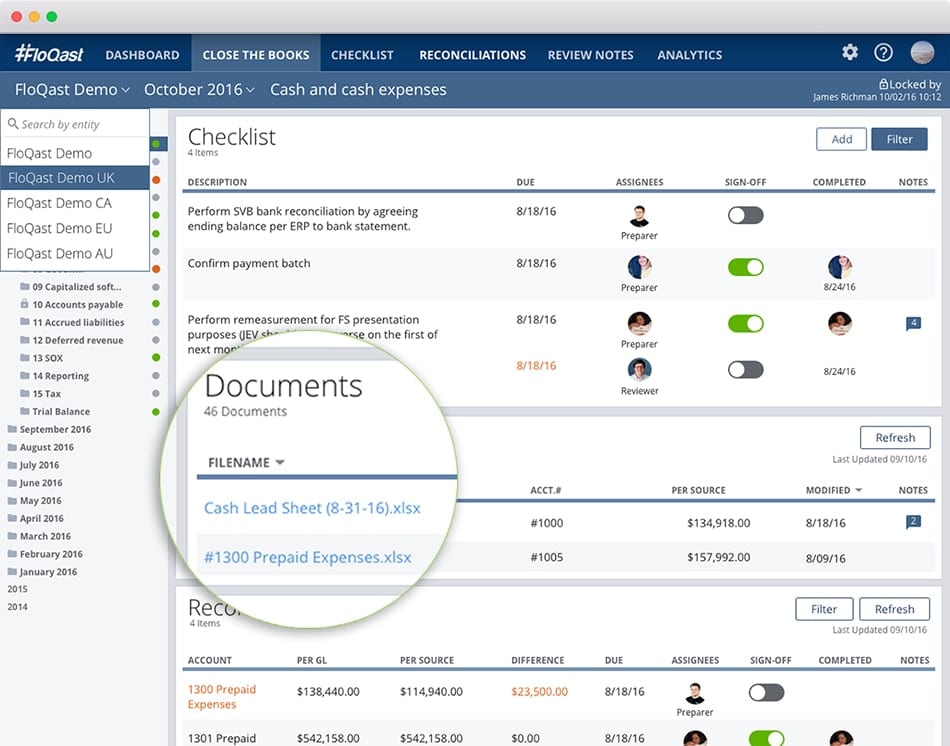Open the settings gear icon
The image size is (950, 746).
(x=850, y=53)
